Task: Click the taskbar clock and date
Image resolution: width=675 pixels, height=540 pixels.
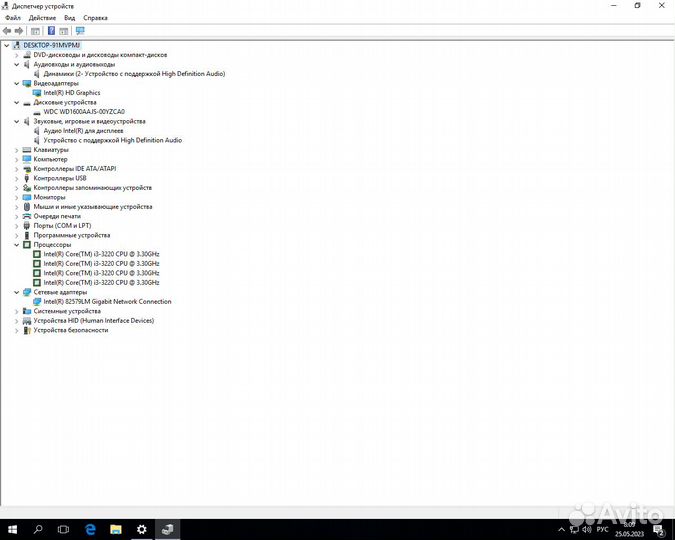Action: pyautogui.click(x=629, y=529)
